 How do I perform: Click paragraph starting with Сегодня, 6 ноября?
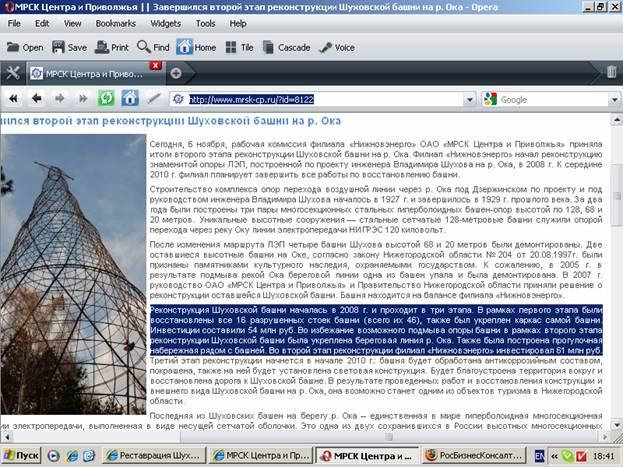(x=376, y=159)
